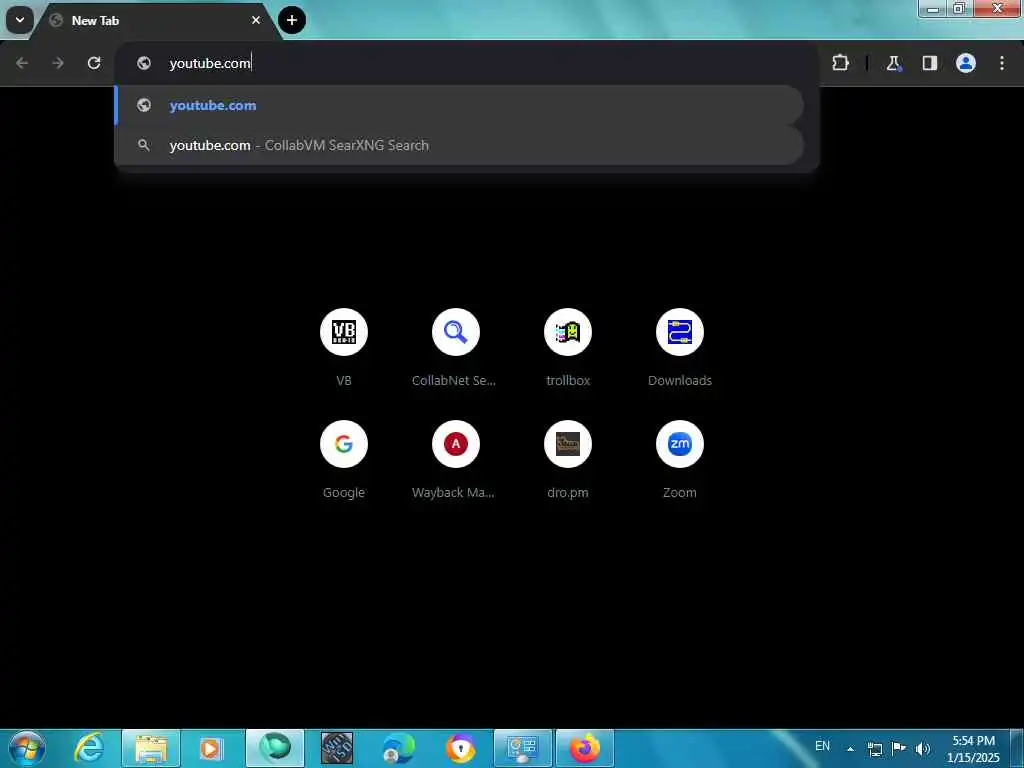Open the volume speaker icon
The width and height of the screenshot is (1024, 768).
point(923,749)
